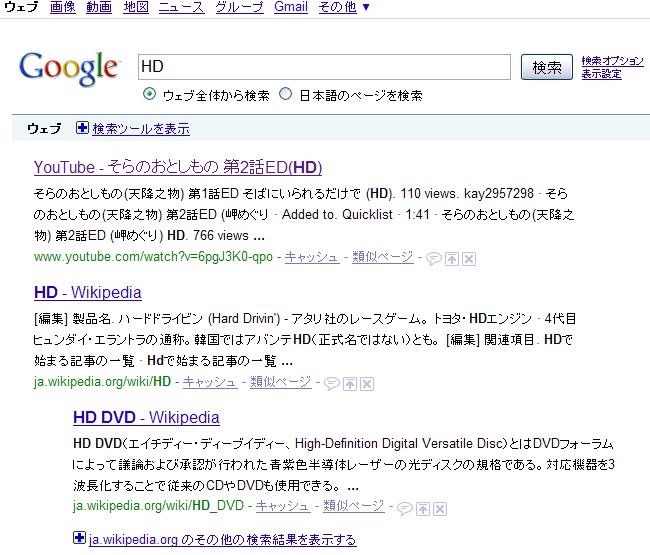Click into the search box containing HD

click(x=324, y=67)
